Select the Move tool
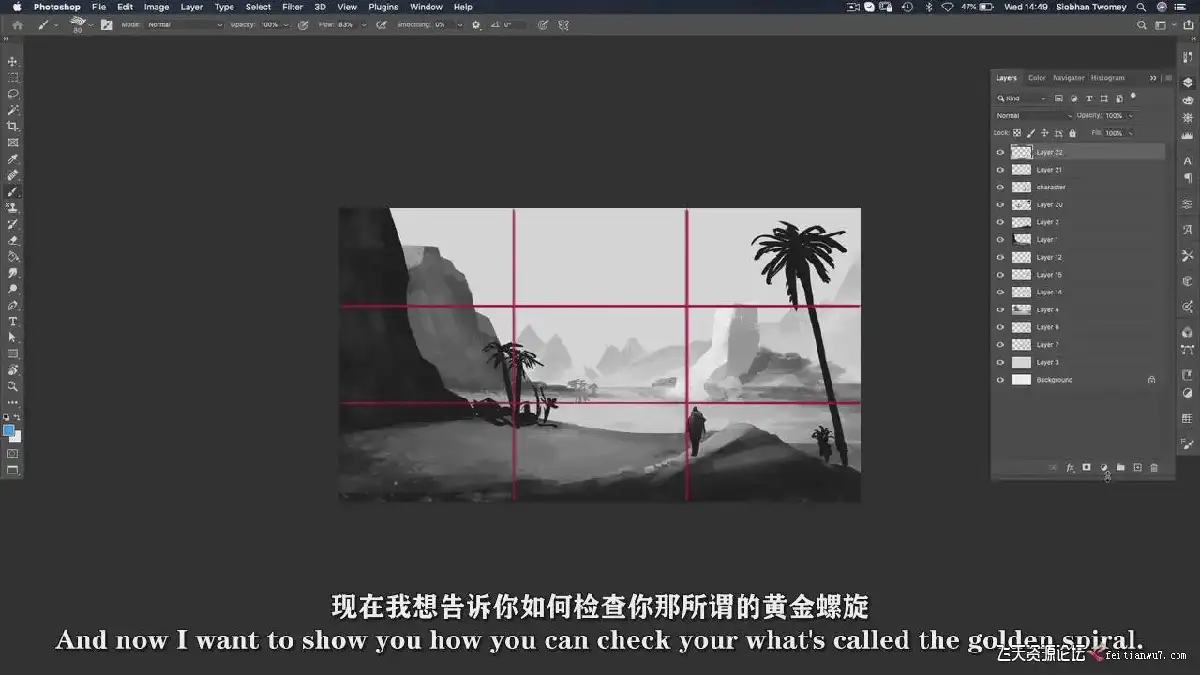 tap(13, 62)
